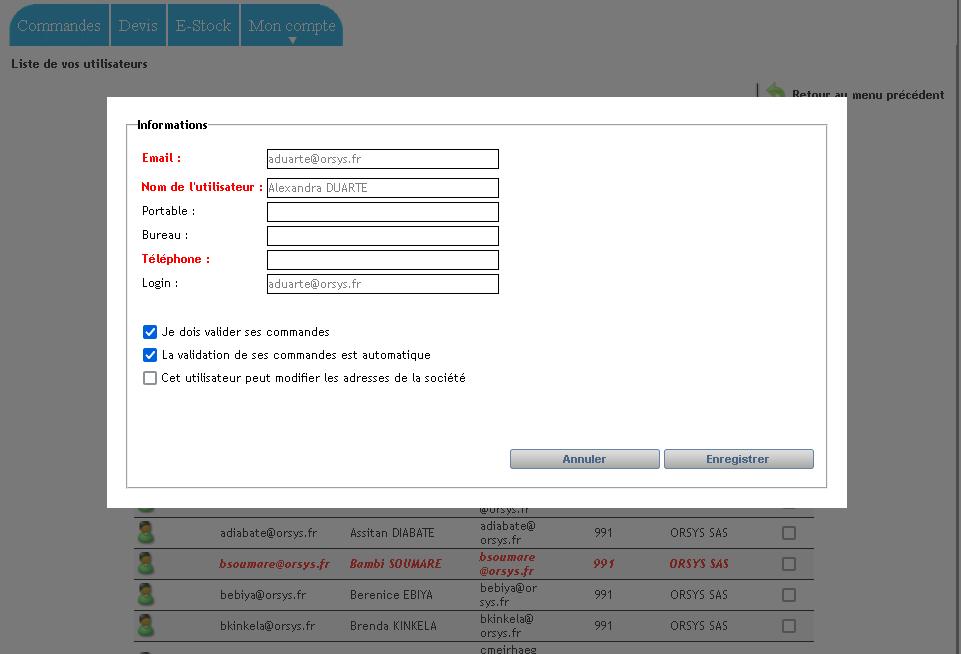Click the Portable input field
Image resolution: width=961 pixels, height=654 pixels.
(x=382, y=211)
